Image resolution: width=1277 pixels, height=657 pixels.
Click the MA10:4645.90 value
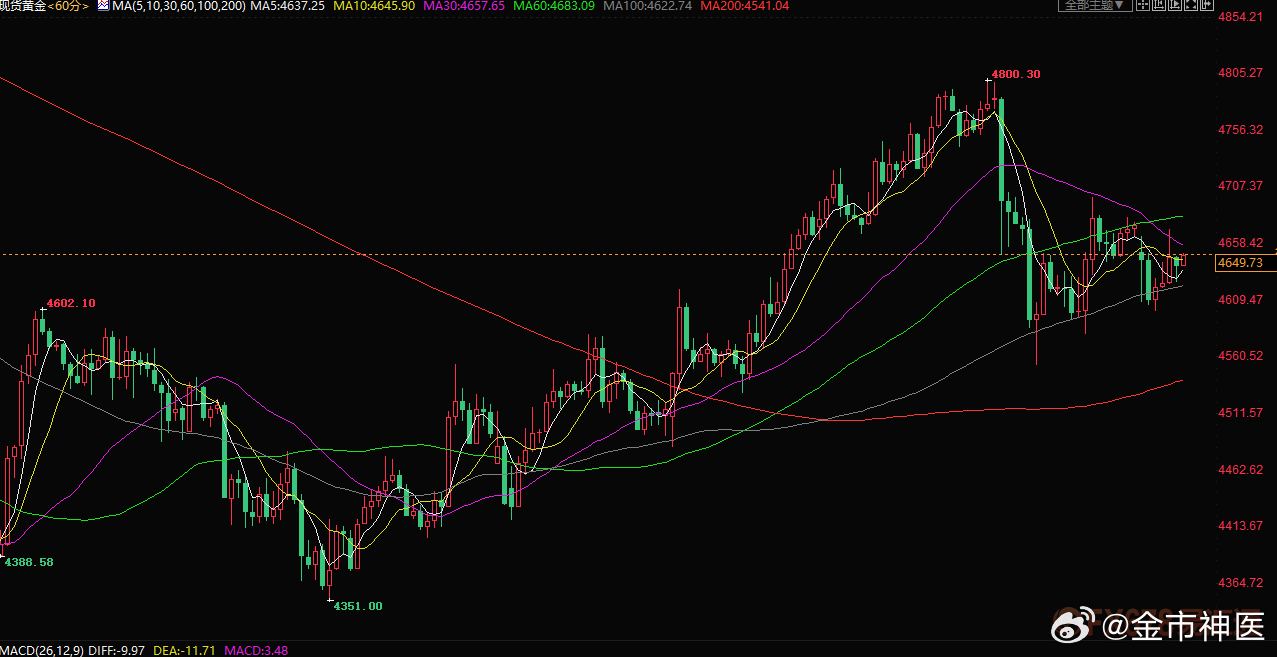pyautogui.click(x=374, y=6)
